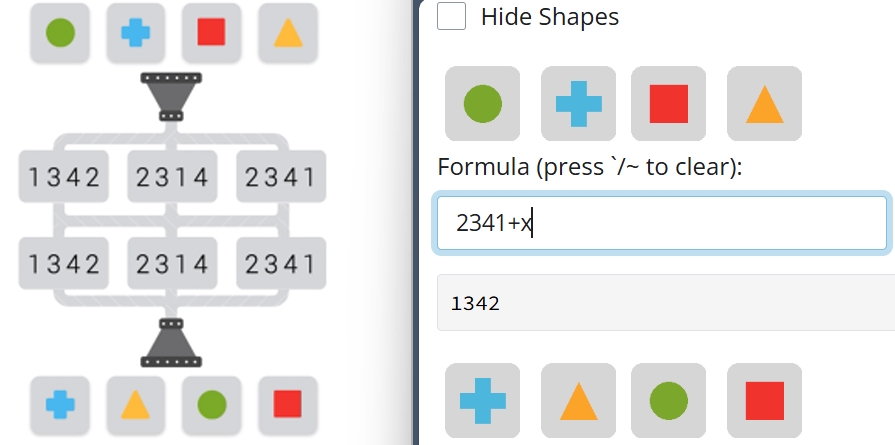Click the red square above the formula field
The height and width of the screenshot is (445, 895).
(668, 104)
